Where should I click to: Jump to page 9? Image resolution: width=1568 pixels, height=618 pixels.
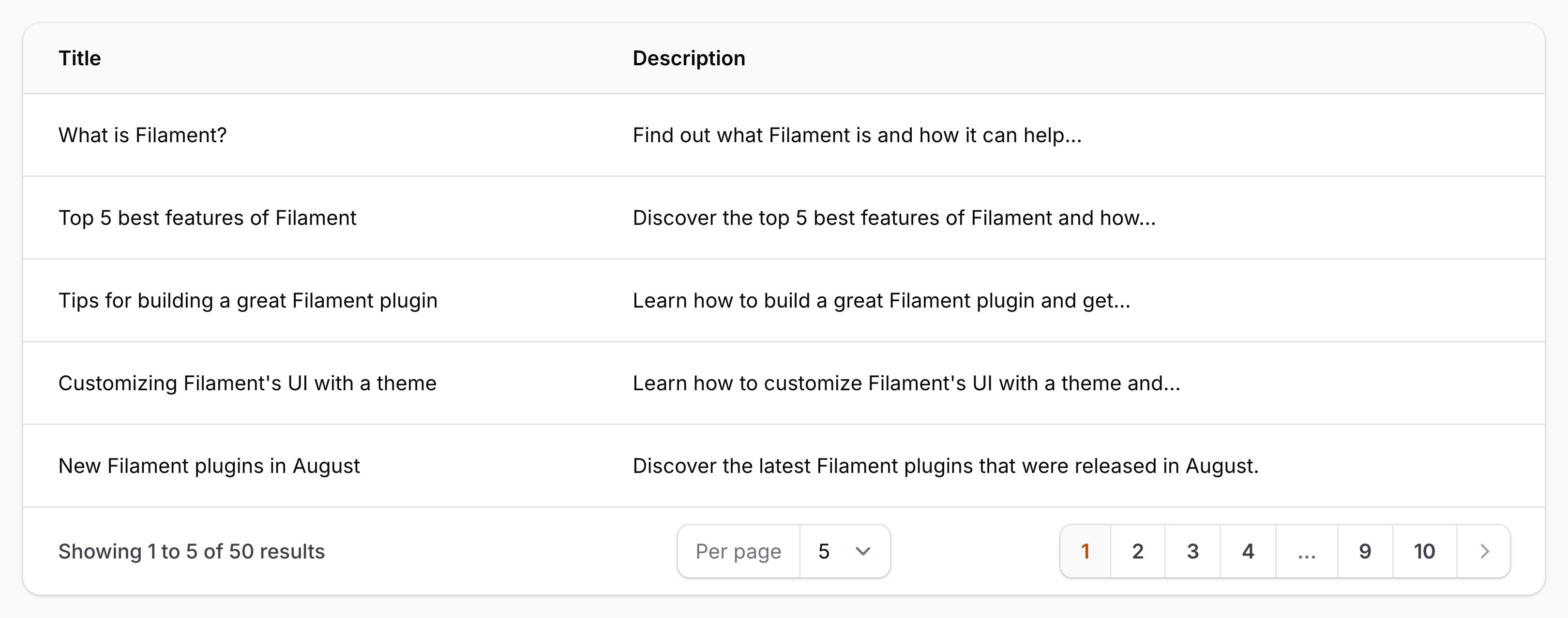point(1365,551)
